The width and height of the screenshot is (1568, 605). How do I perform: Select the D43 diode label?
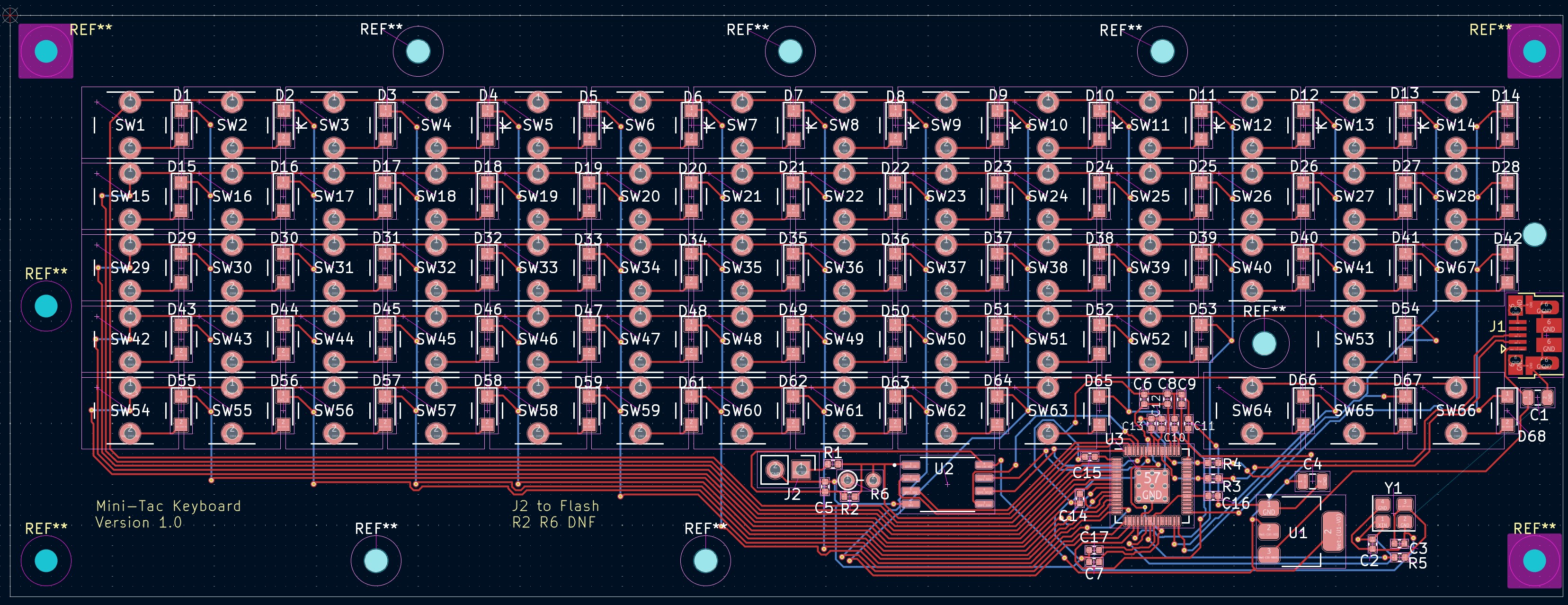[x=182, y=310]
